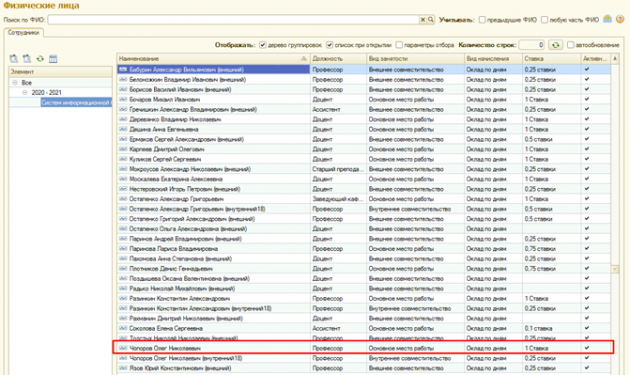Screen dimensions: 630x375
Task: Click card icon of Паринова Лариса Владимировна
Action: tap(123, 249)
